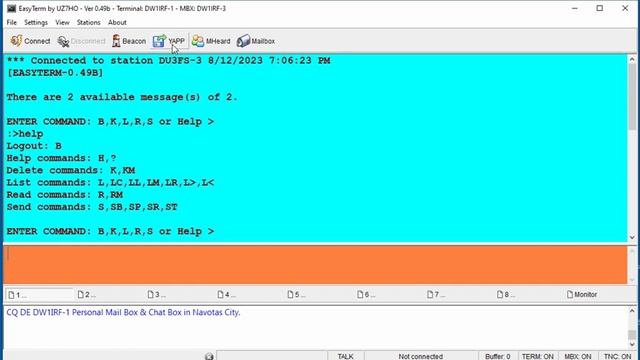Open the Settings menu
The height and width of the screenshot is (360, 640).
36,22
